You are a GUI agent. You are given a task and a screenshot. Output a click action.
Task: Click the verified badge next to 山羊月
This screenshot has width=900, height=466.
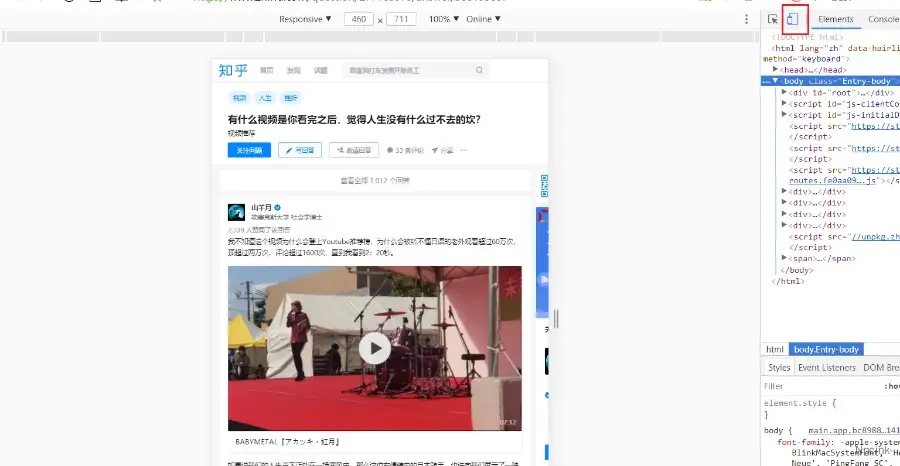coord(277,207)
